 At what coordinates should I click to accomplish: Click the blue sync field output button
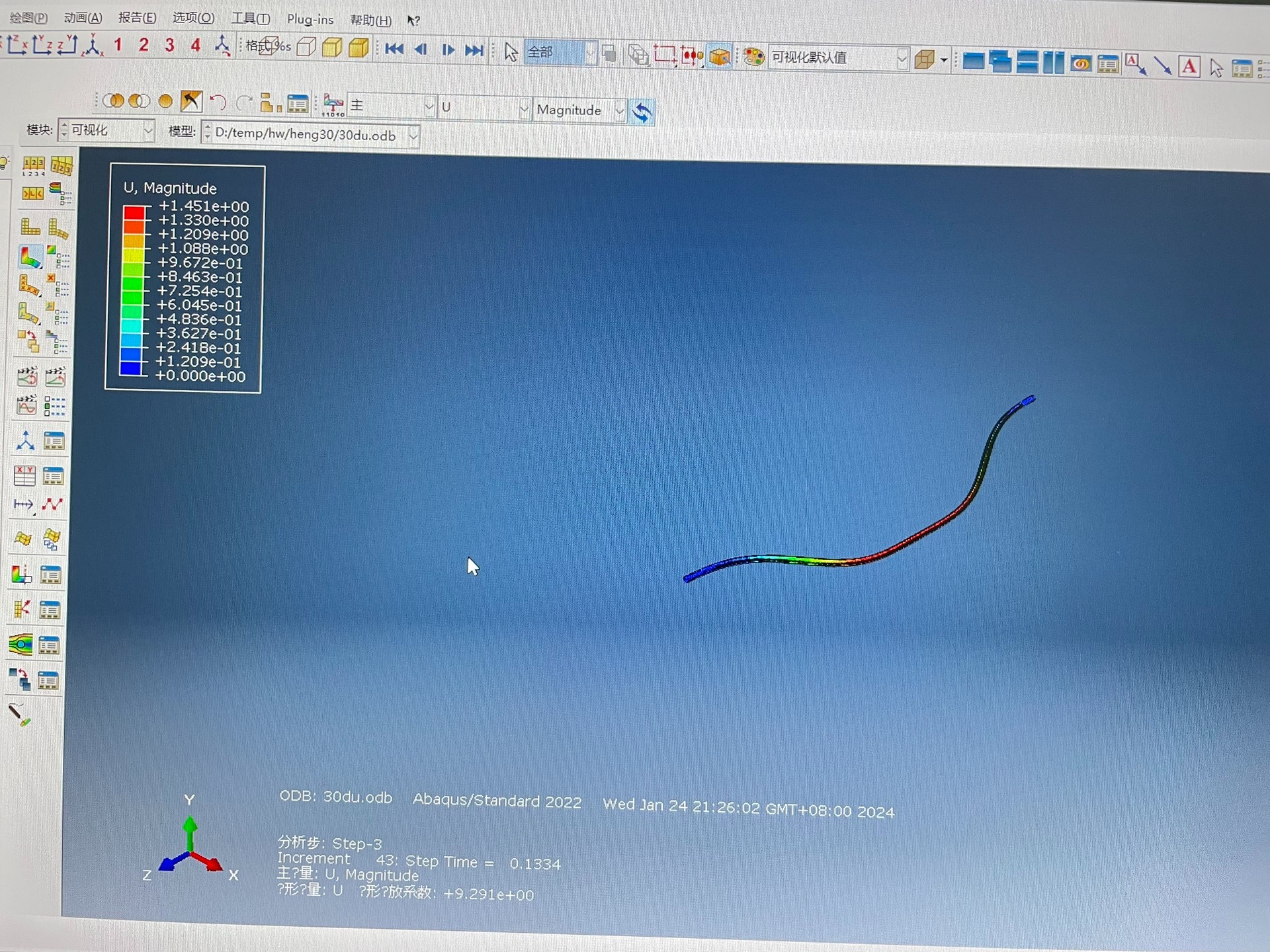tap(642, 112)
